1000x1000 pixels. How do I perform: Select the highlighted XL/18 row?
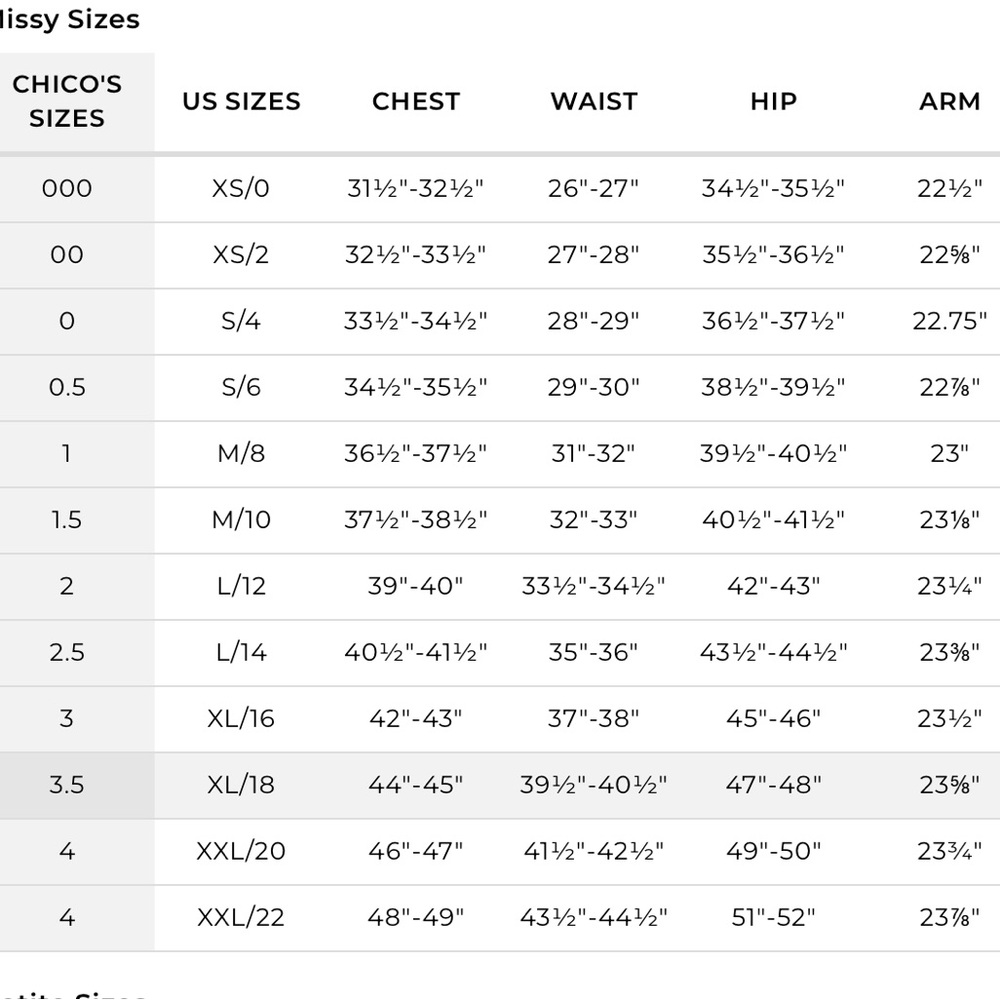(x=500, y=785)
